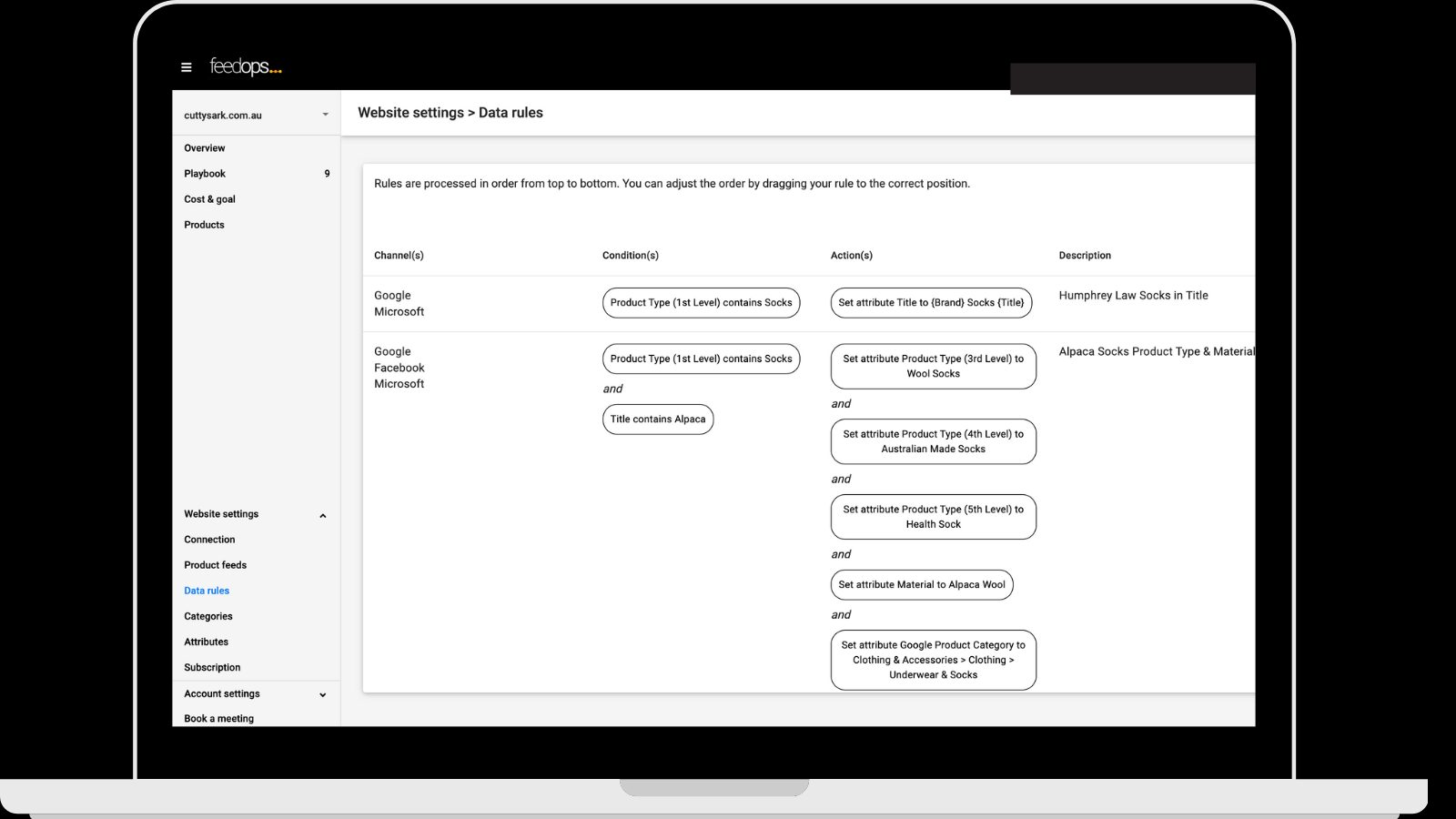Image resolution: width=1456 pixels, height=819 pixels.
Task: Go to Attributes settings
Action: click(x=207, y=642)
